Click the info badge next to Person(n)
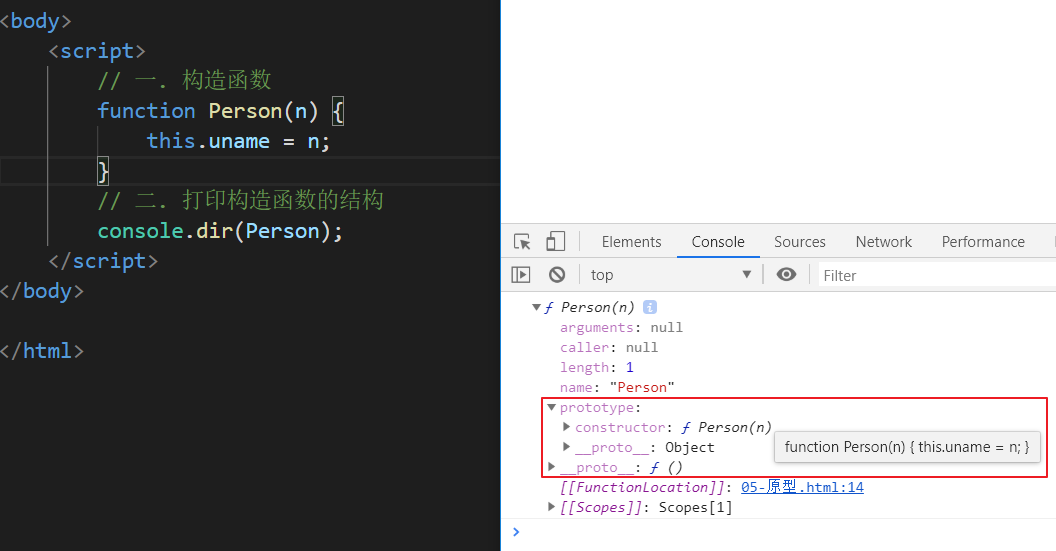Image resolution: width=1056 pixels, height=551 pixels. tap(649, 307)
